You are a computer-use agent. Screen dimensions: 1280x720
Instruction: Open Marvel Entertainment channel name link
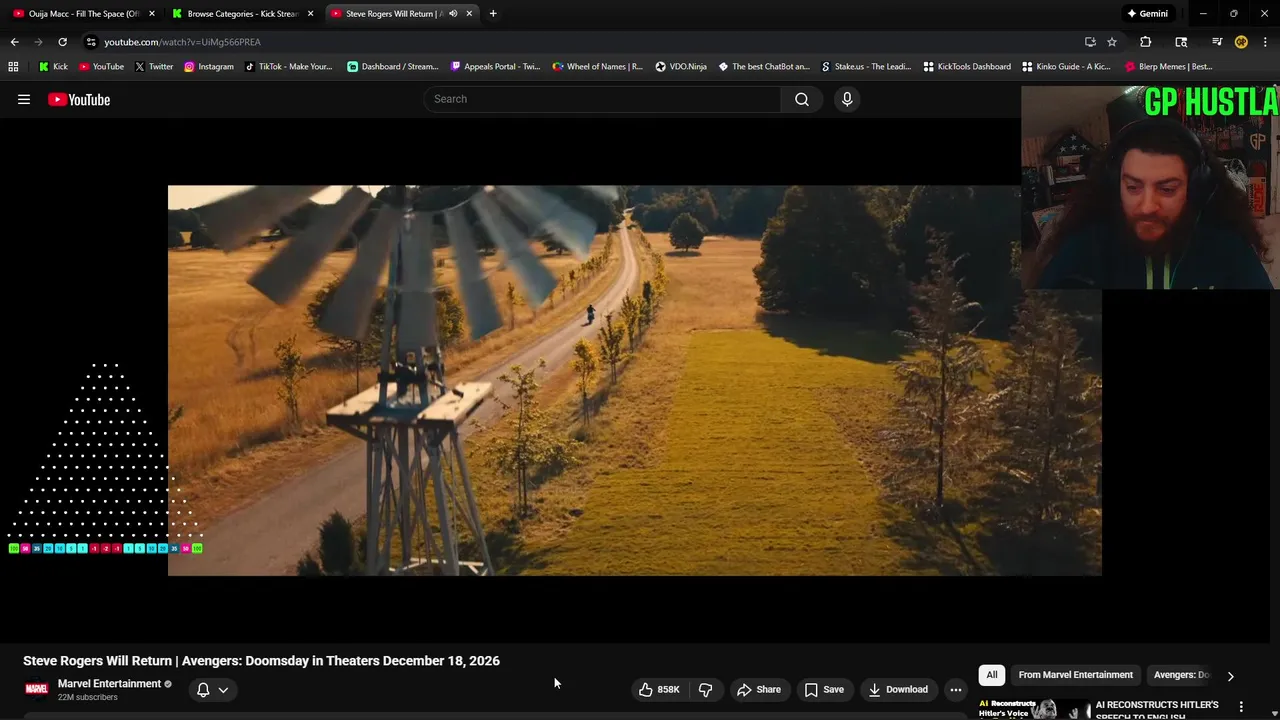(x=109, y=684)
